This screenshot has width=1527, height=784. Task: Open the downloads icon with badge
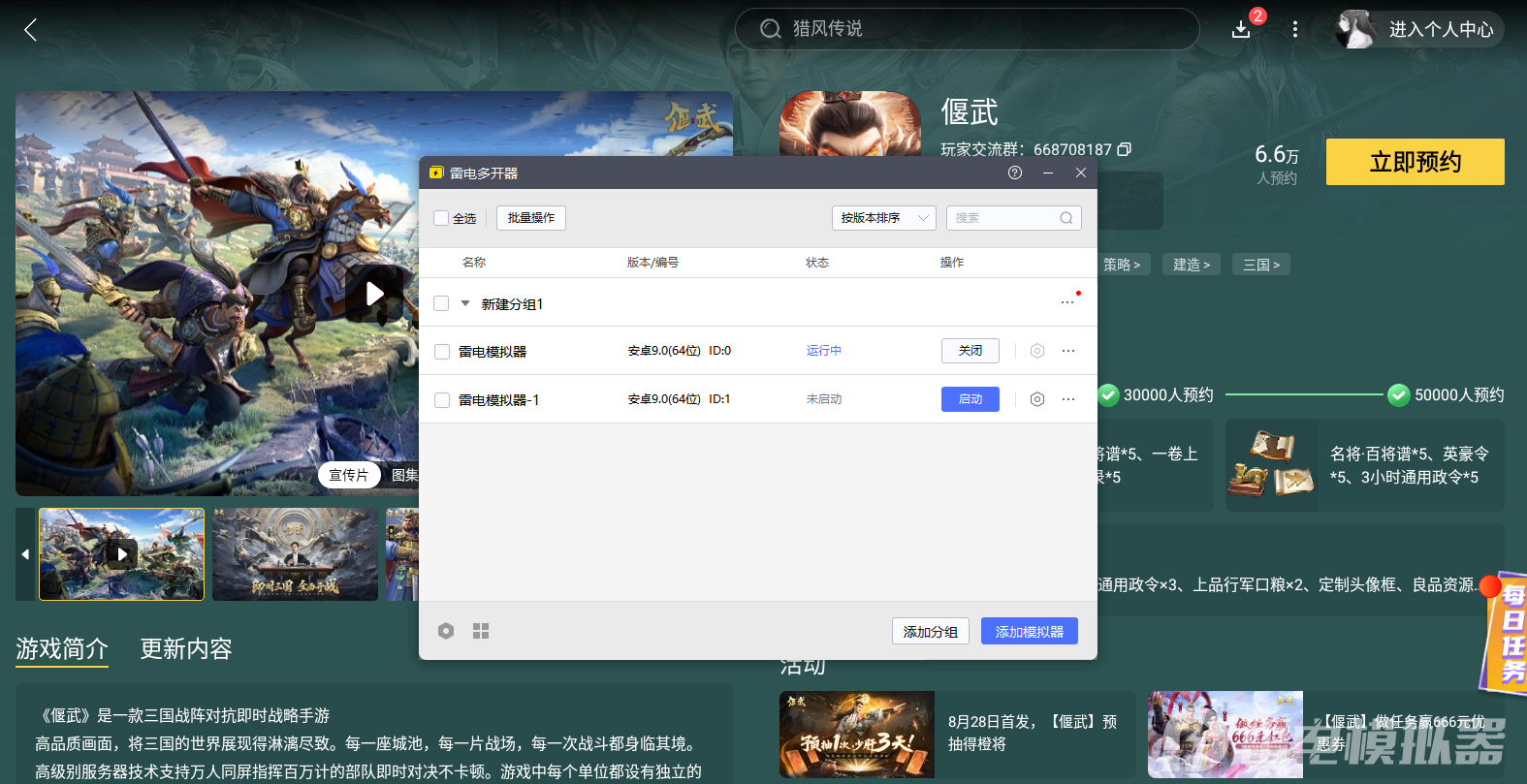[1242, 29]
